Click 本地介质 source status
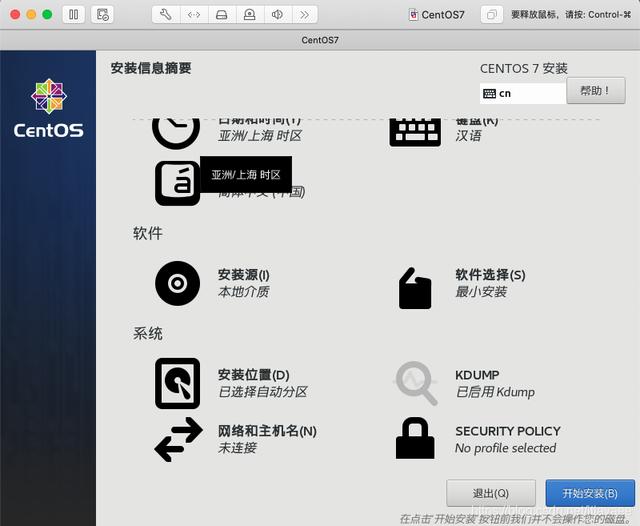The height and width of the screenshot is (526, 640). (x=243, y=292)
